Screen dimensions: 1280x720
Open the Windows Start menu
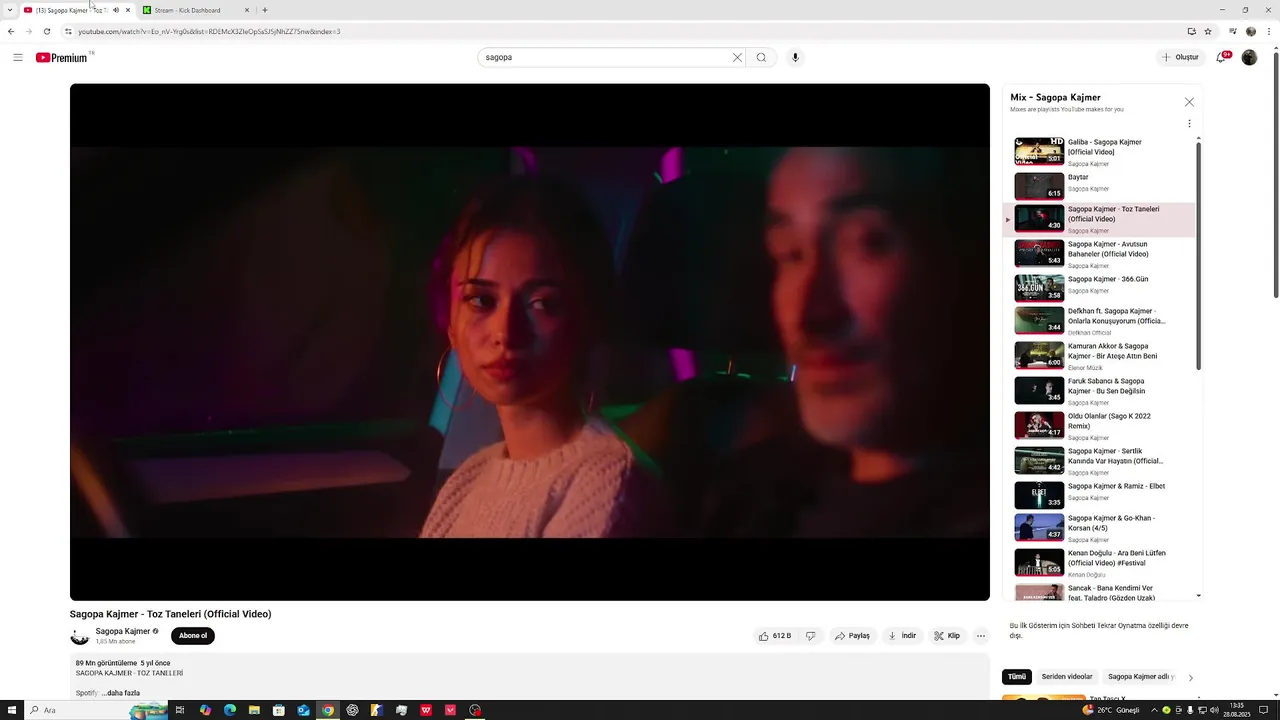click(12, 710)
